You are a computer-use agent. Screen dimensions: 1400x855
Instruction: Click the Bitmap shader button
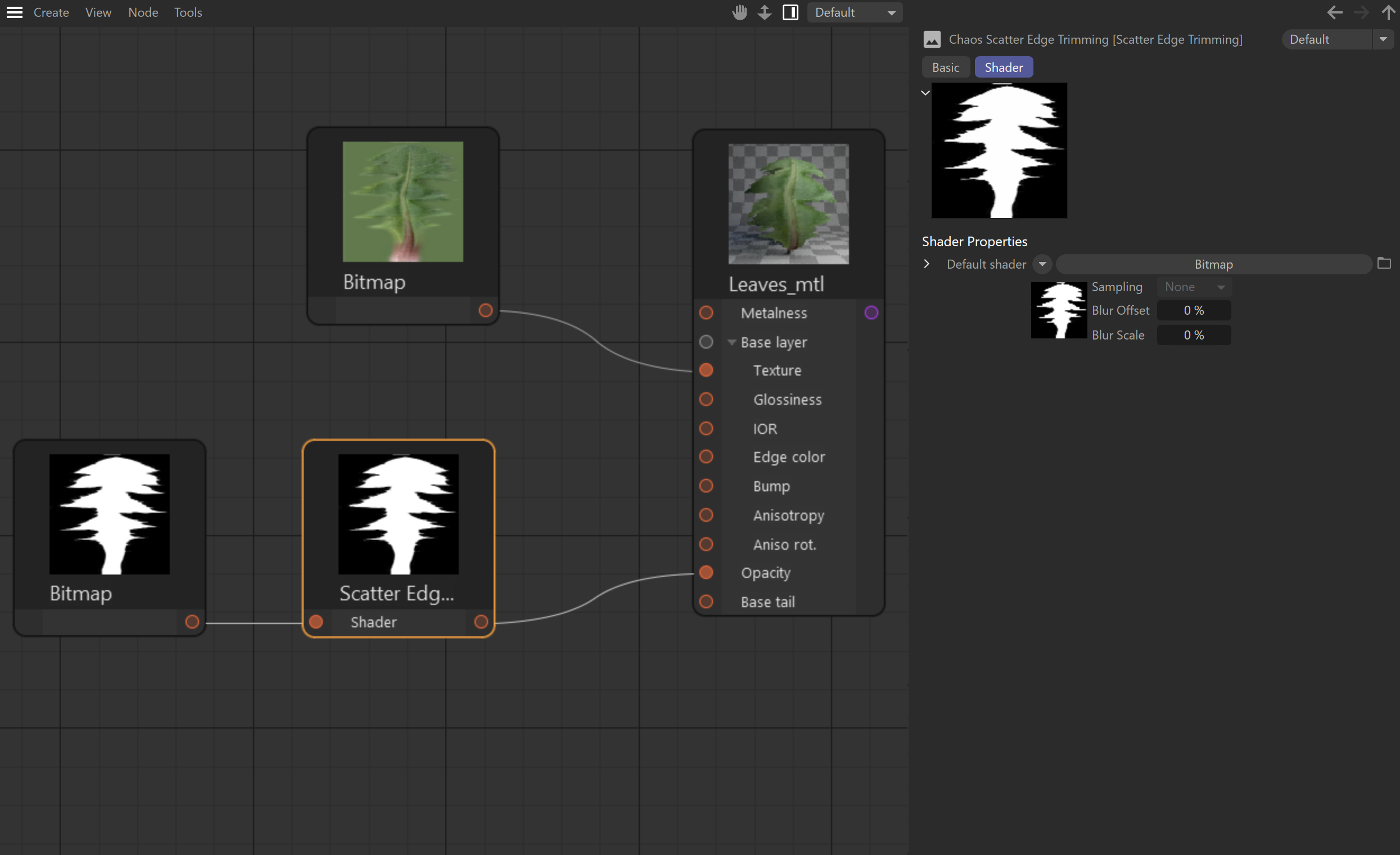tap(1214, 264)
